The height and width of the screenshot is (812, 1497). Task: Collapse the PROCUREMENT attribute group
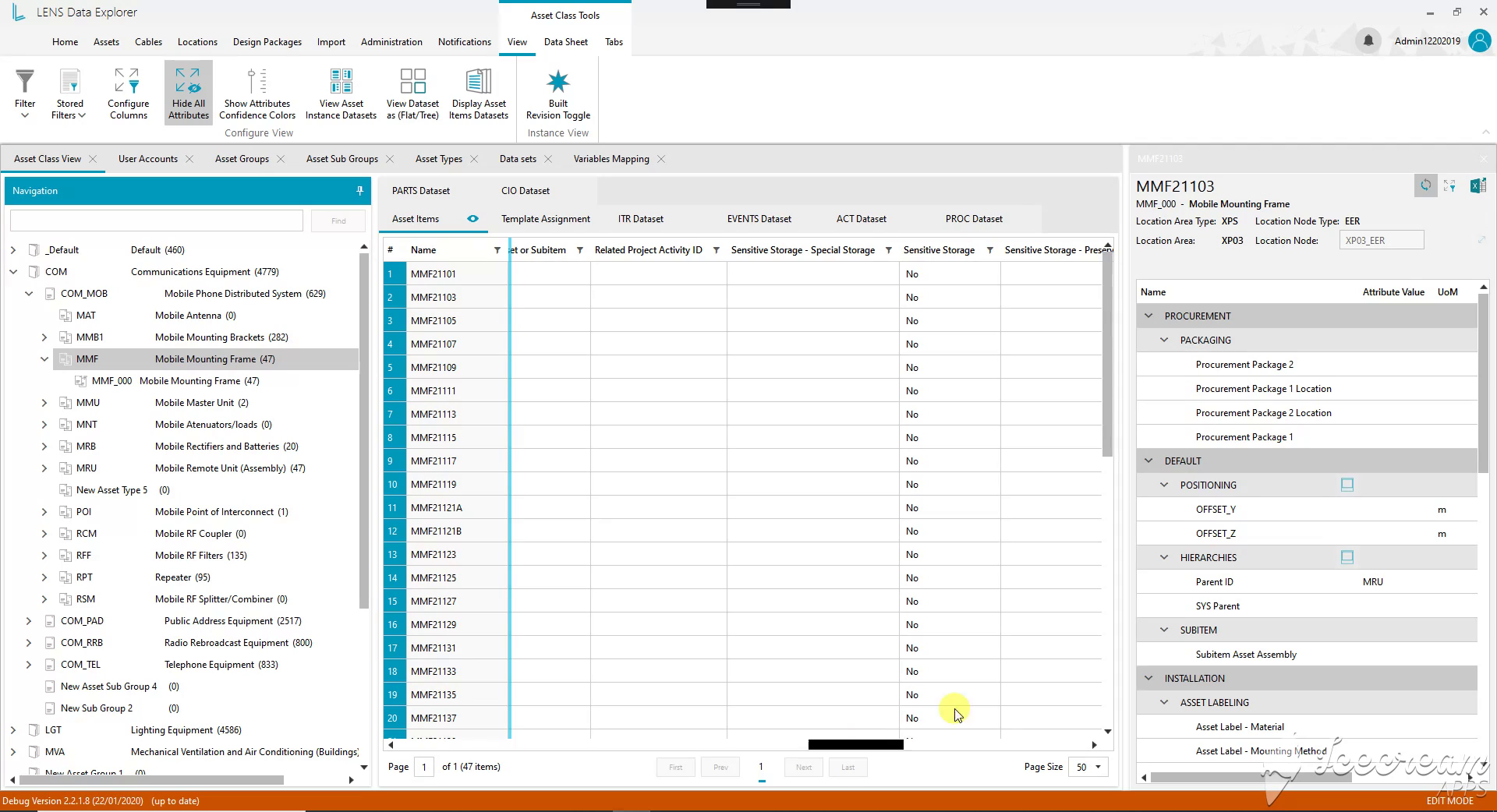[1148, 316]
